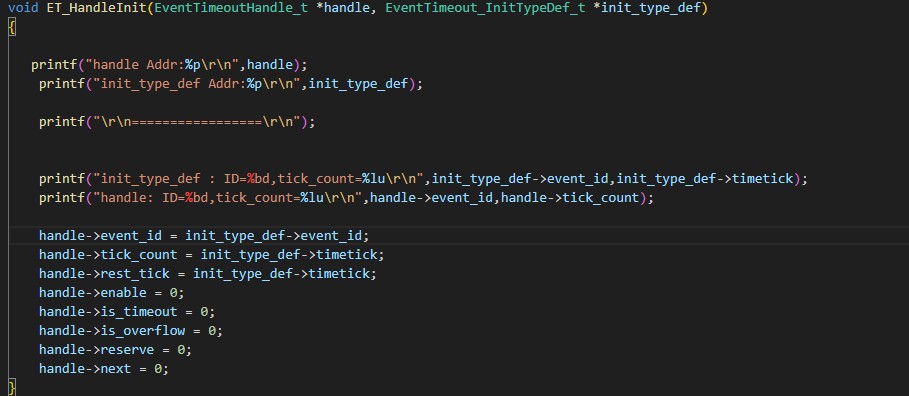Click the void return type keyword
Screen dimensions: 909x396
[23, 9]
